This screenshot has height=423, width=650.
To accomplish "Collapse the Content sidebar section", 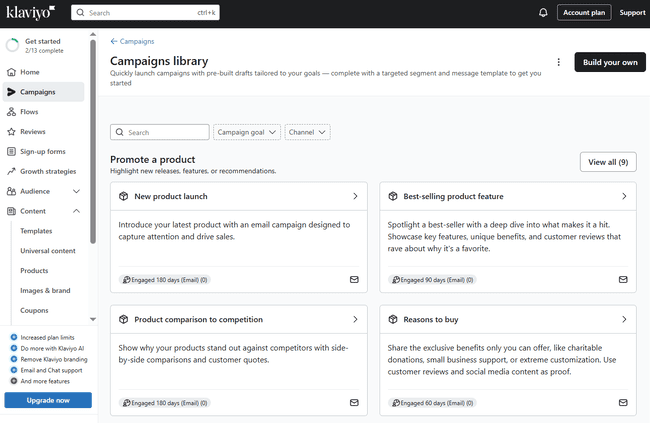I will 77,211.
